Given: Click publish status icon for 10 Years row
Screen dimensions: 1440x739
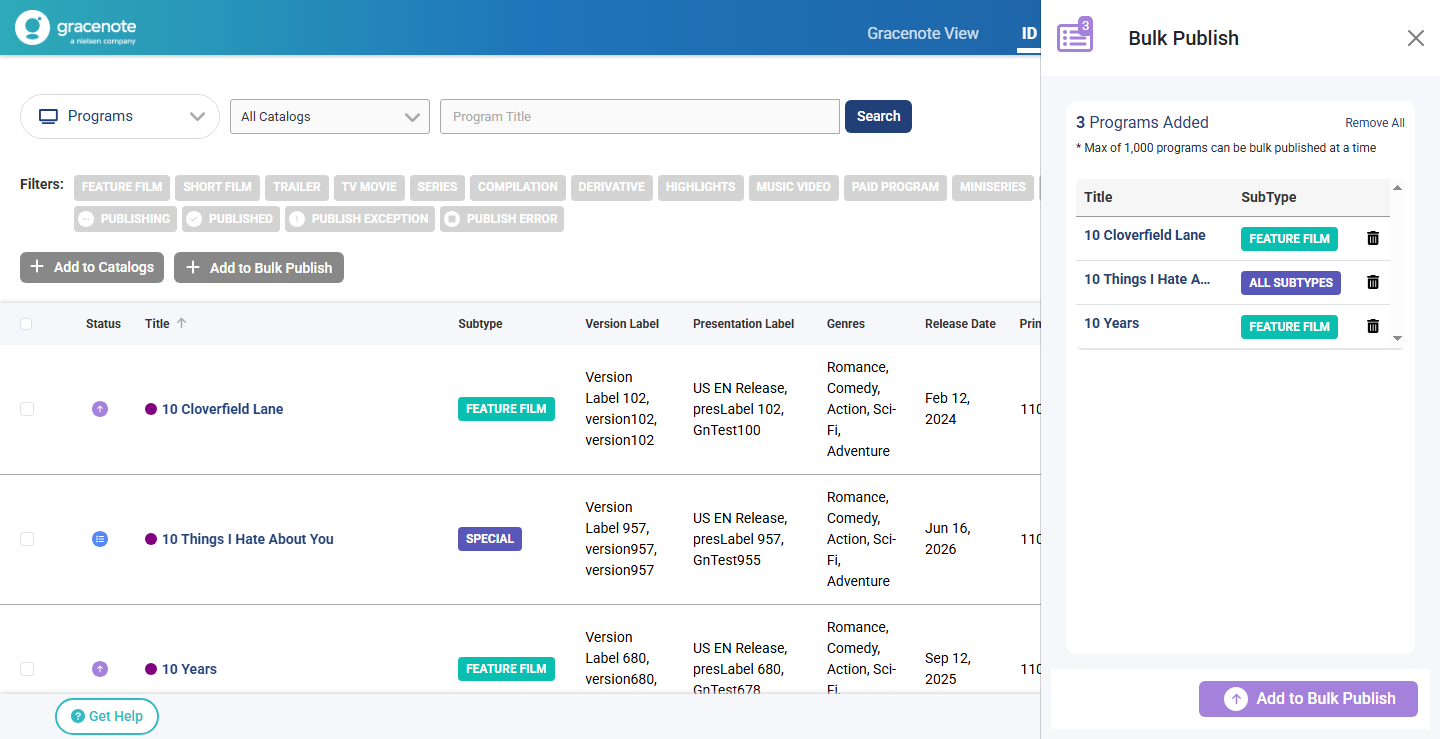Looking at the screenshot, I should (x=100, y=669).
